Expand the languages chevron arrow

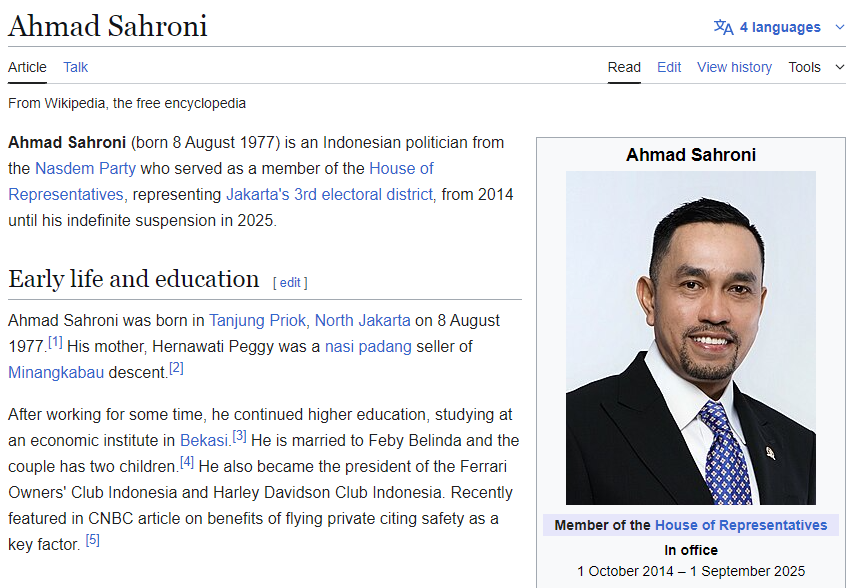pos(840,27)
